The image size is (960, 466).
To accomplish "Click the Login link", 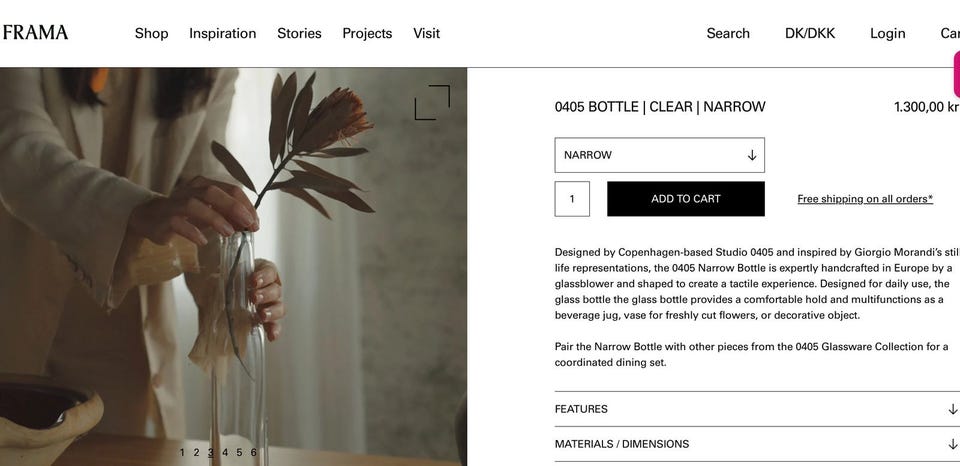I will [887, 33].
